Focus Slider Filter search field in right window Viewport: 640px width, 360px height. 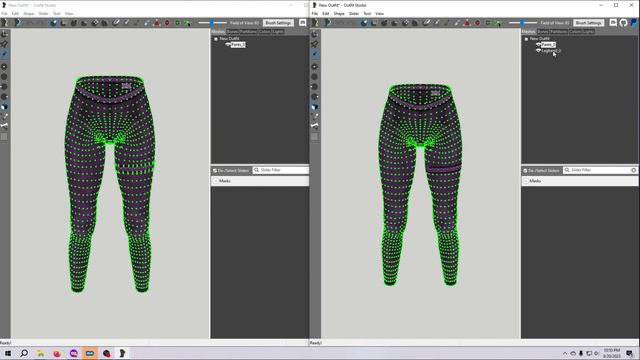click(600, 170)
